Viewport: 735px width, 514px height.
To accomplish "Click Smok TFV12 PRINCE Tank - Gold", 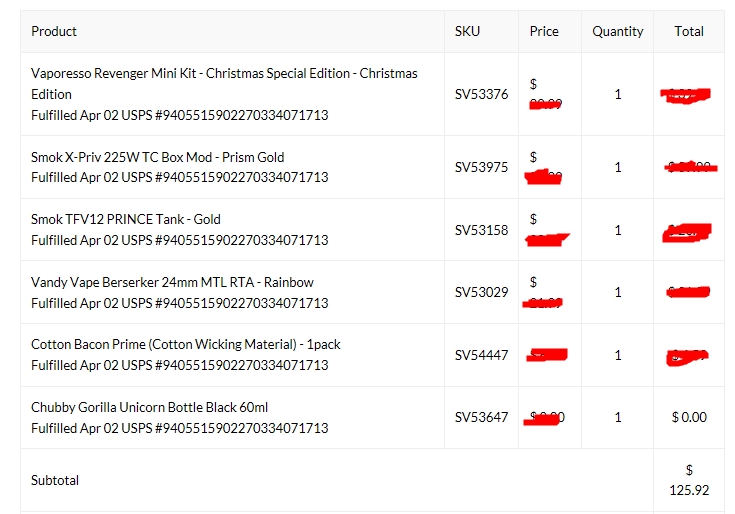I will (126, 219).
